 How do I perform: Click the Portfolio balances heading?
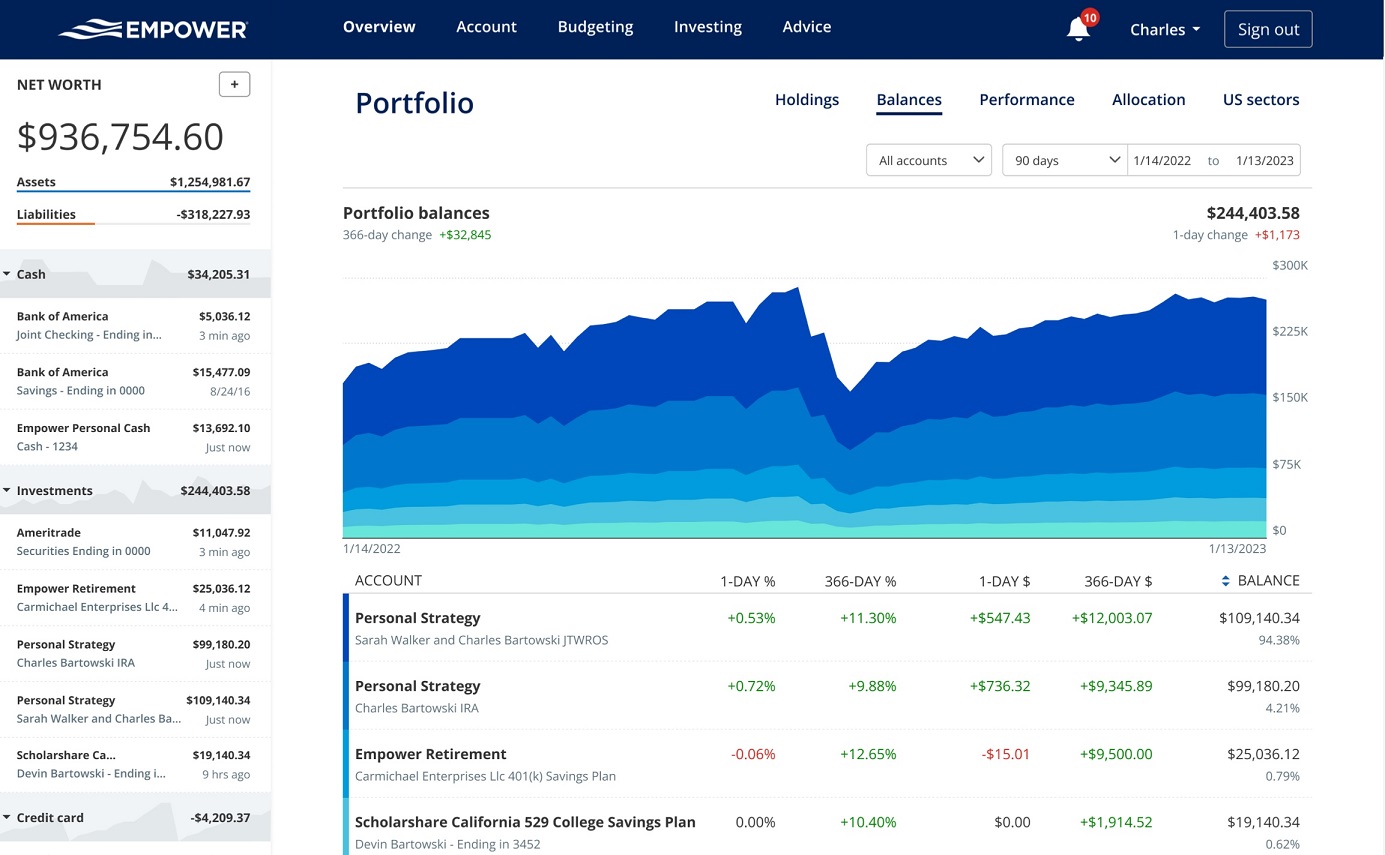tap(416, 213)
